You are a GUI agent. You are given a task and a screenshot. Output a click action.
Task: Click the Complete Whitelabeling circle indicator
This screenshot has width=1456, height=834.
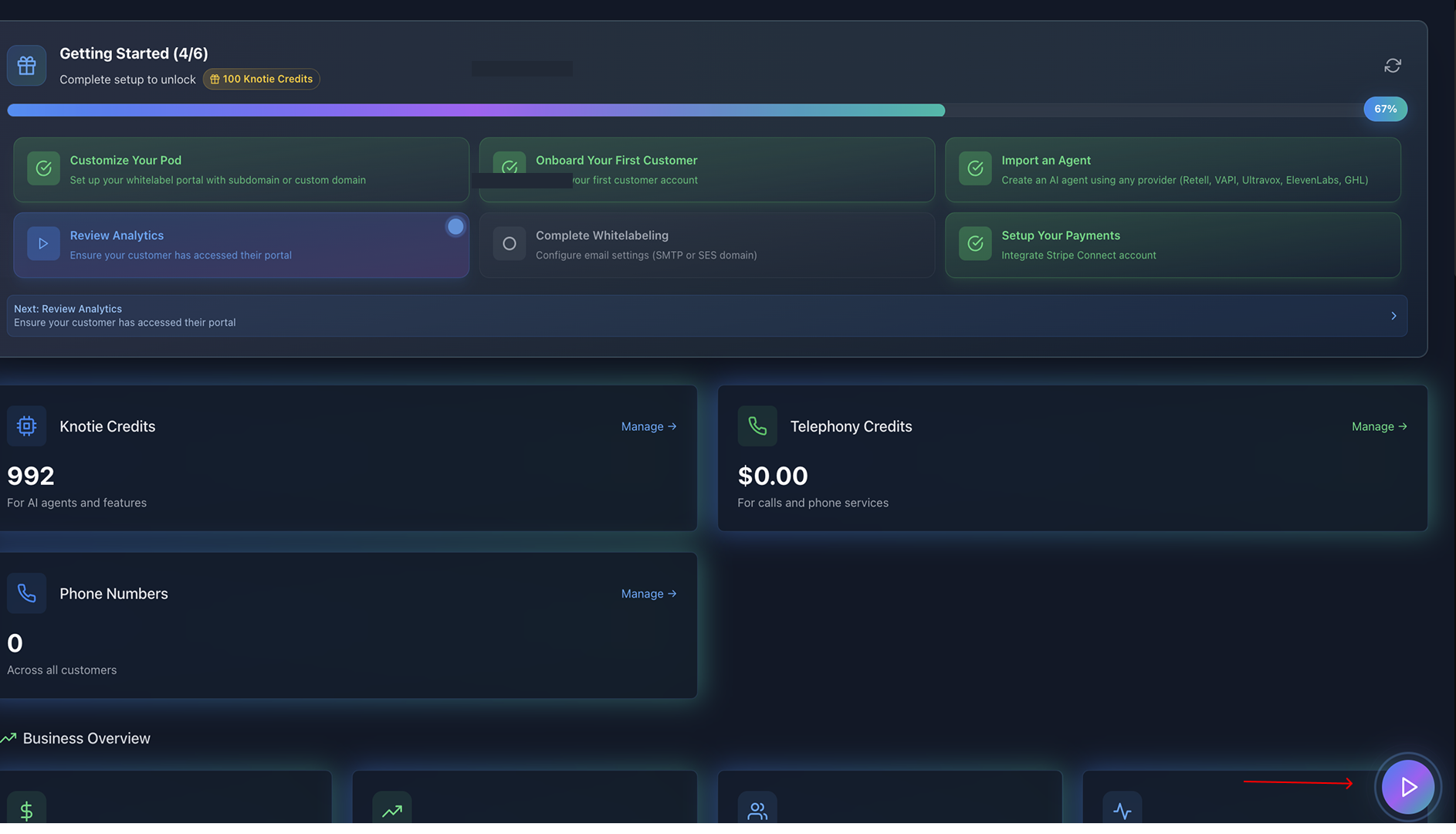510,243
